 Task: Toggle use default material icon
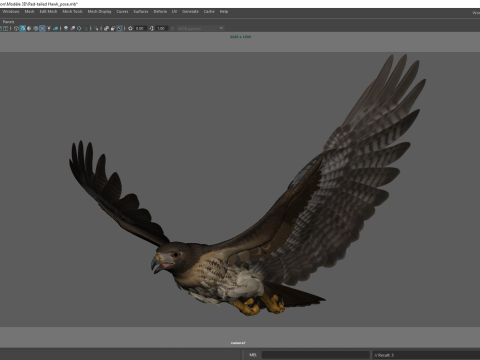(x=29, y=28)
